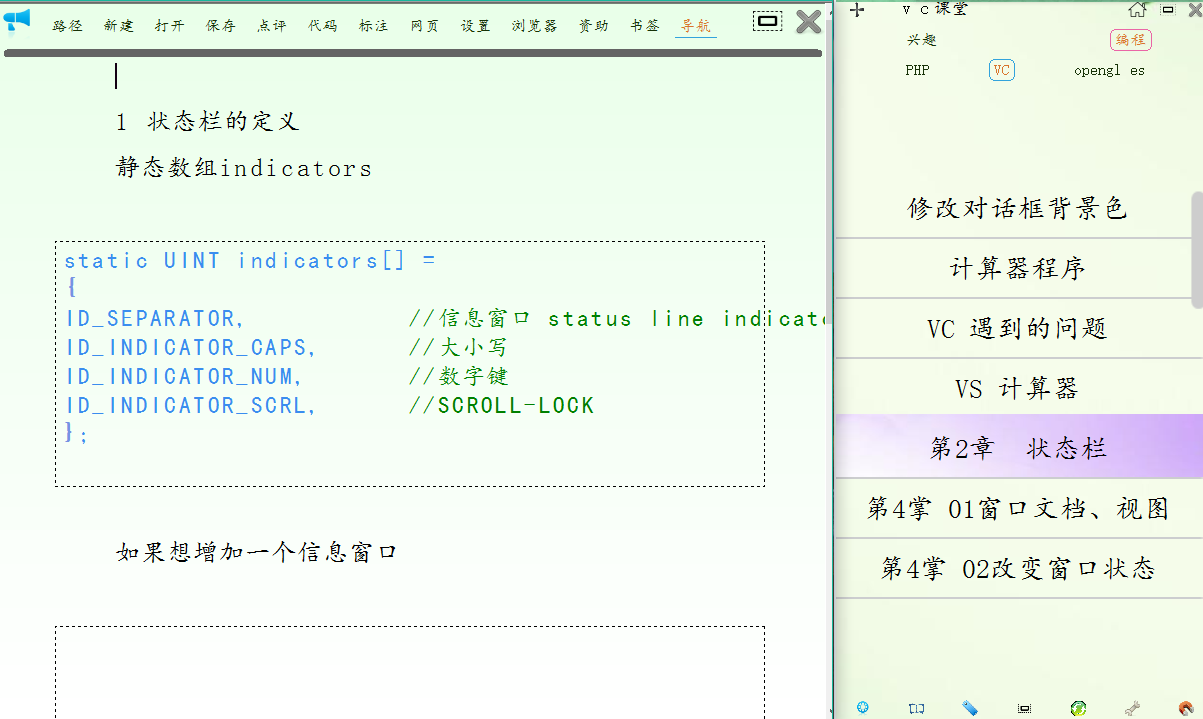Click the plus icon in navigation panel
Viewport: 1203px width, 719px height.
point(857,10)
